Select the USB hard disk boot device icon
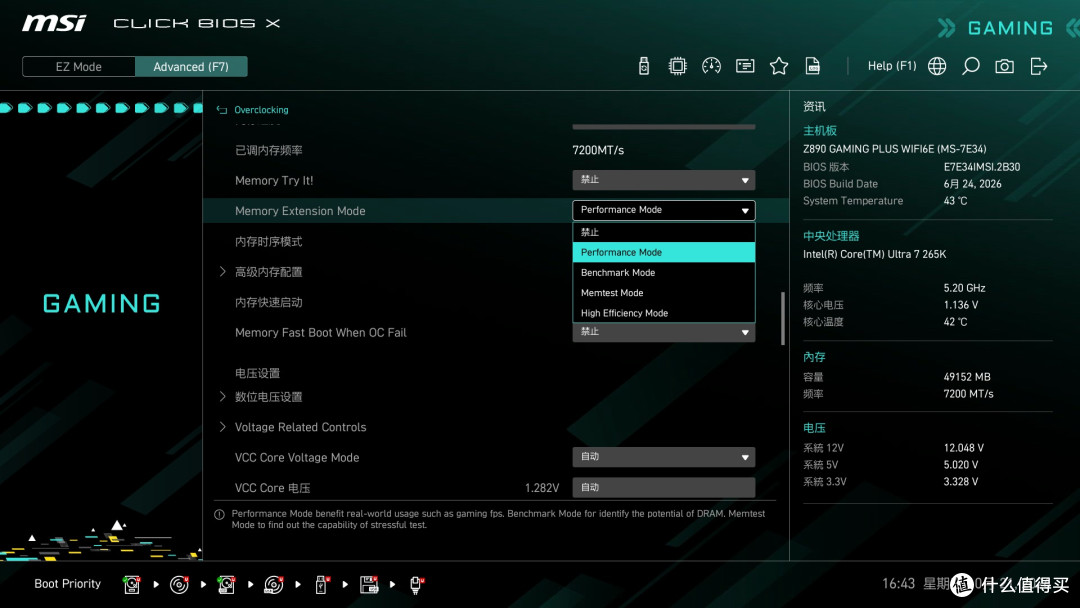 tap(226, 585)
